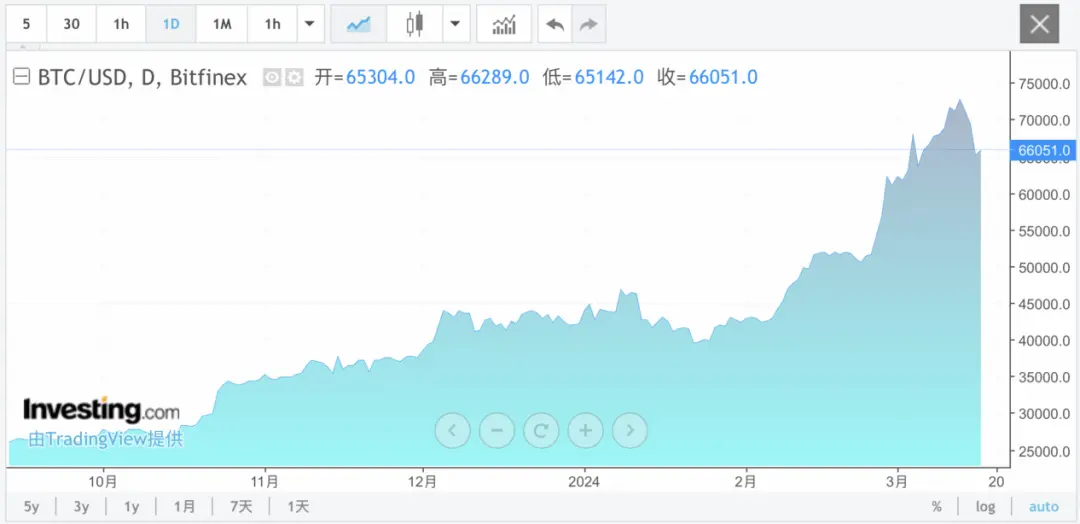Toggle percent scale at bottom right
1080x524 pixels.
[x=936, y=507]
